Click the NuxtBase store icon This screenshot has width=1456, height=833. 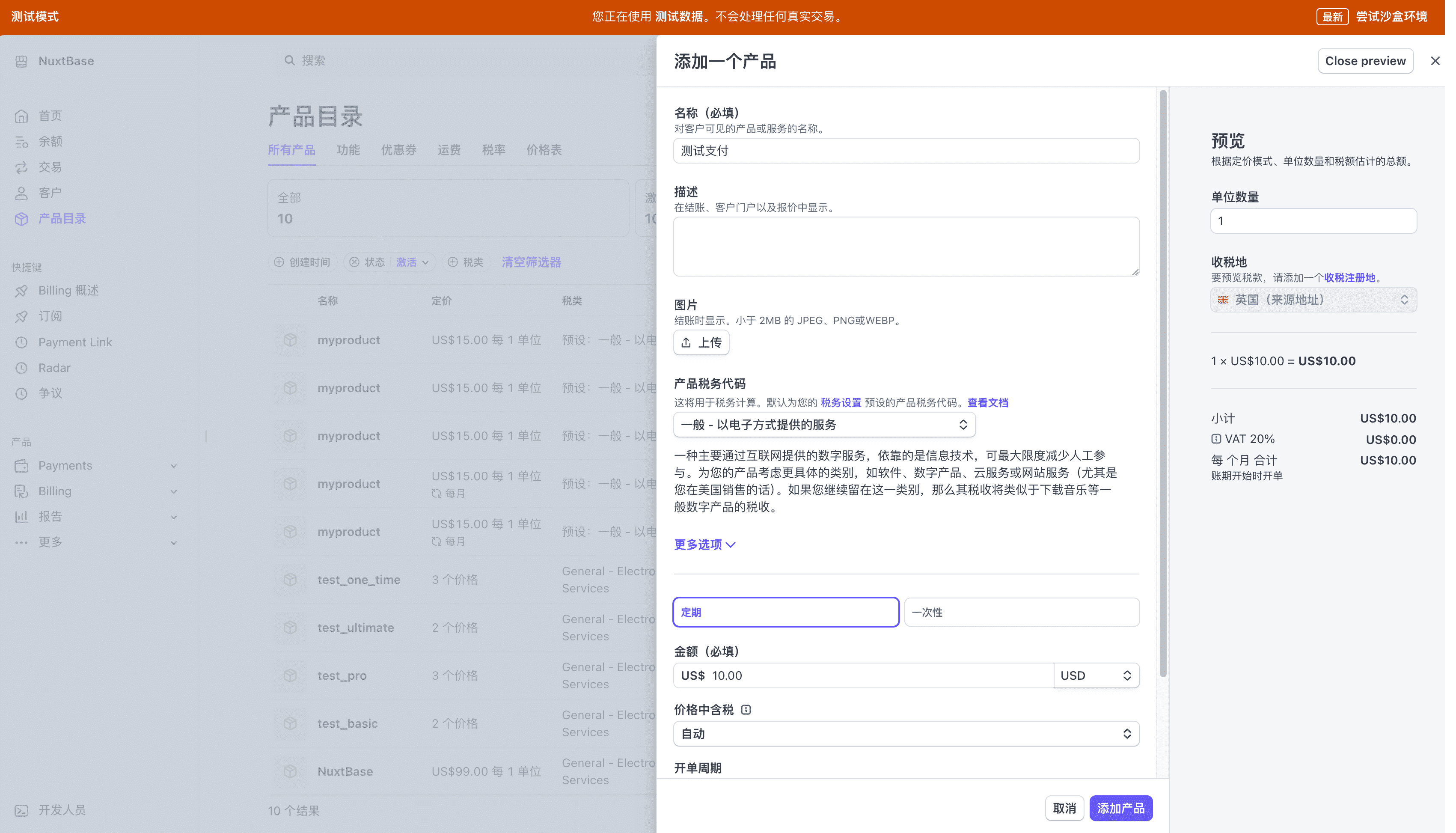pos(21,61)
